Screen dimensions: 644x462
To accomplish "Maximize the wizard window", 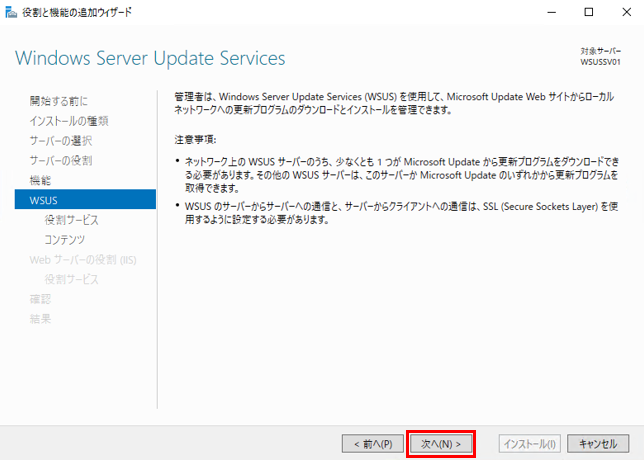I will coord(589,12).
